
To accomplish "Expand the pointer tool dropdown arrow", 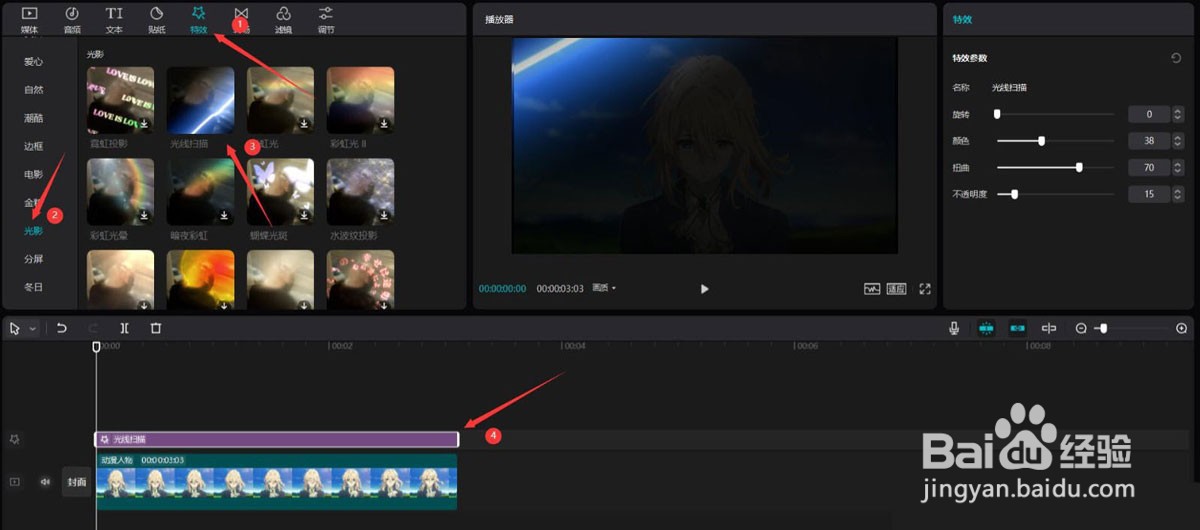I will (x=32, y=328).
